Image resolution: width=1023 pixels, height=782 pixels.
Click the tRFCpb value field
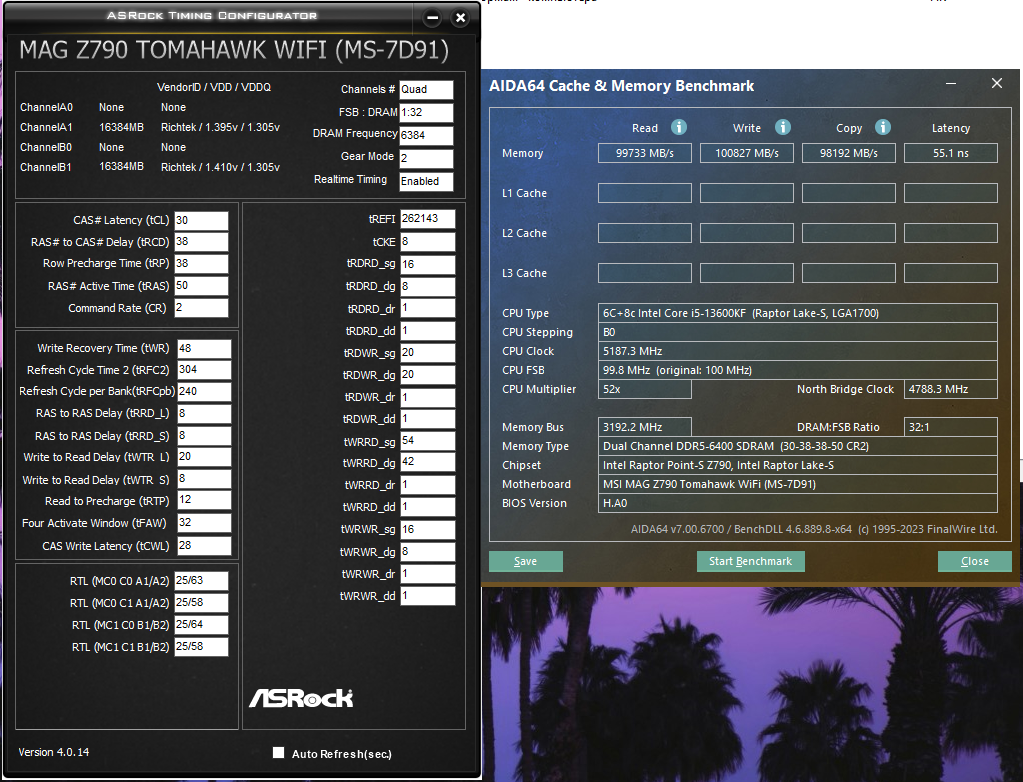tap(204, 391)
